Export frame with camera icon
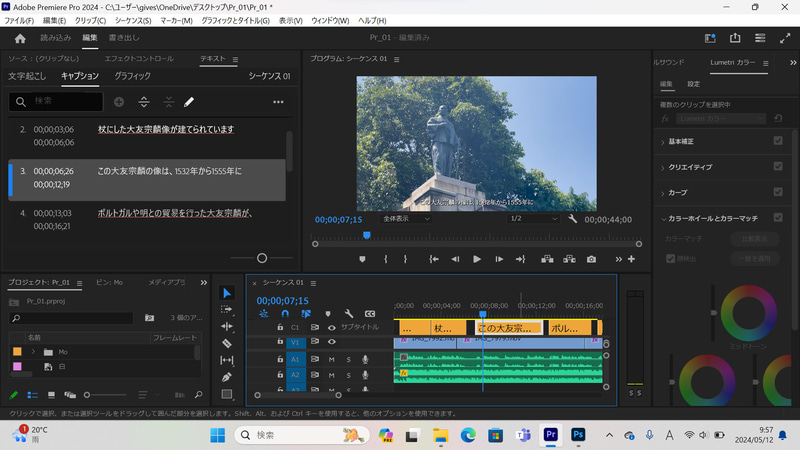The image size is (800, 450). point(591,259)
